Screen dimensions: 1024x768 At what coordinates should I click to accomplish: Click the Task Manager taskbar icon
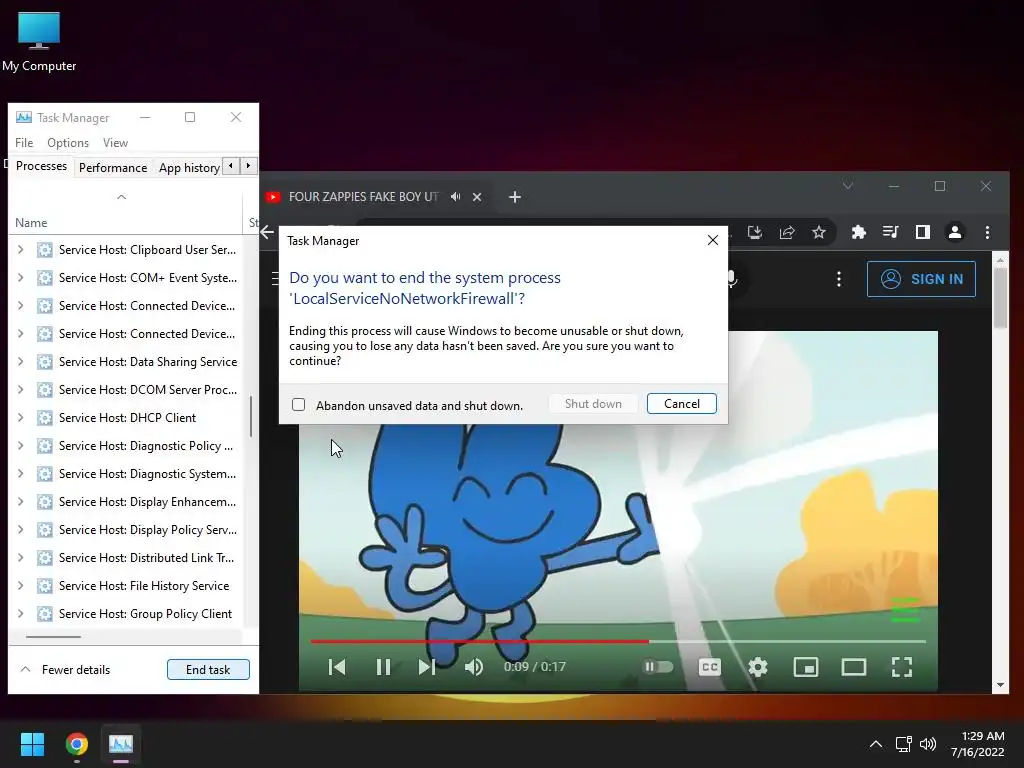point(121,744)
